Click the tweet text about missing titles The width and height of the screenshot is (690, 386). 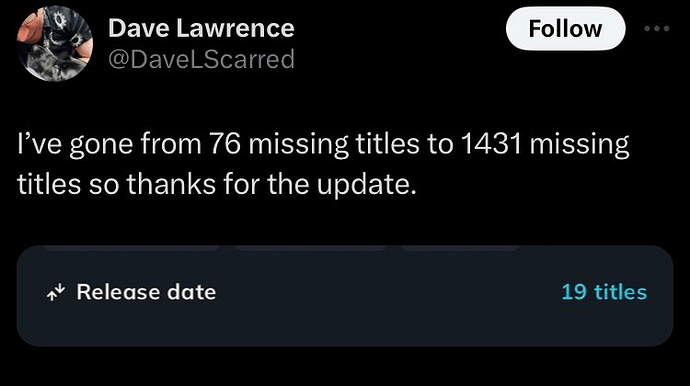(323, 164)
